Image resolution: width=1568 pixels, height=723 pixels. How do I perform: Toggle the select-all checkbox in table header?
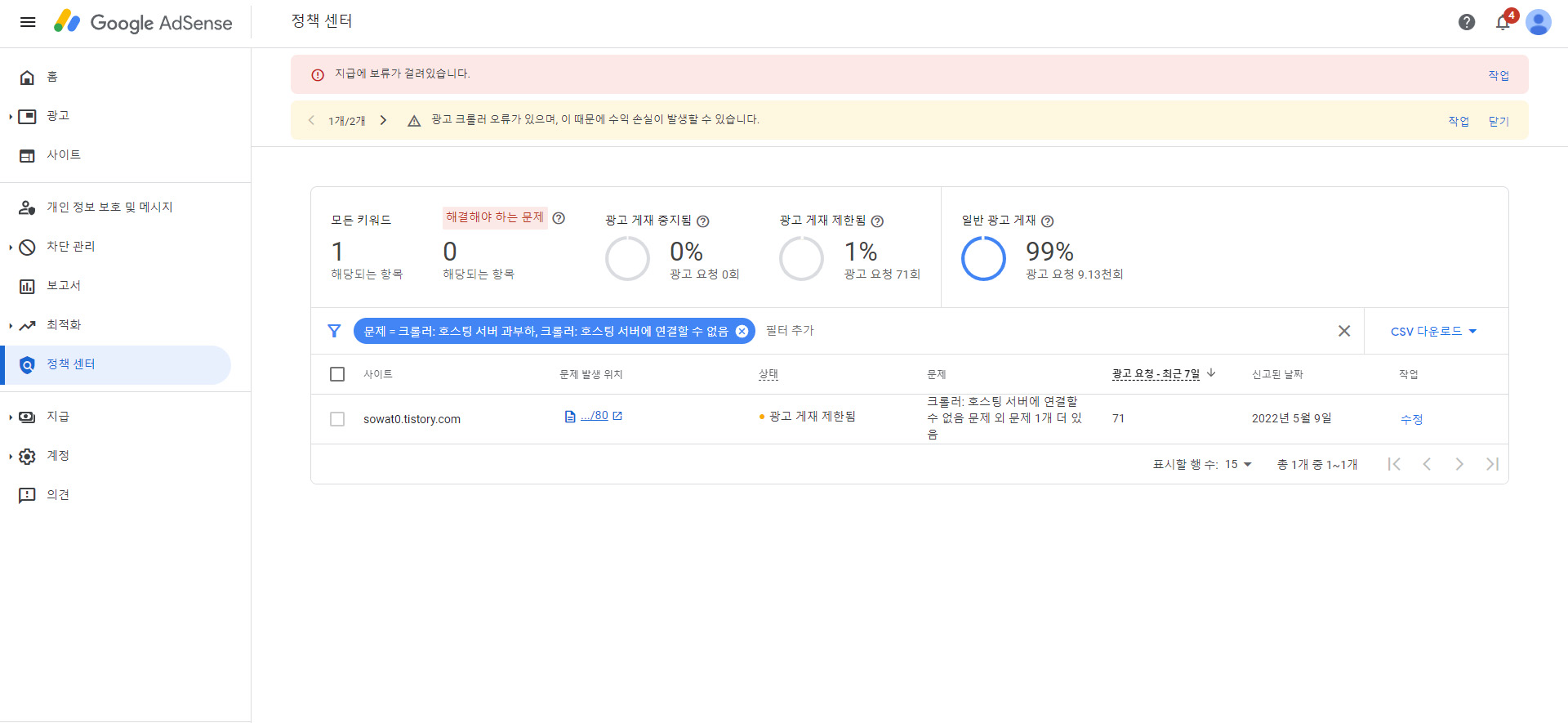pyautogui.click(x=337, y=374)
